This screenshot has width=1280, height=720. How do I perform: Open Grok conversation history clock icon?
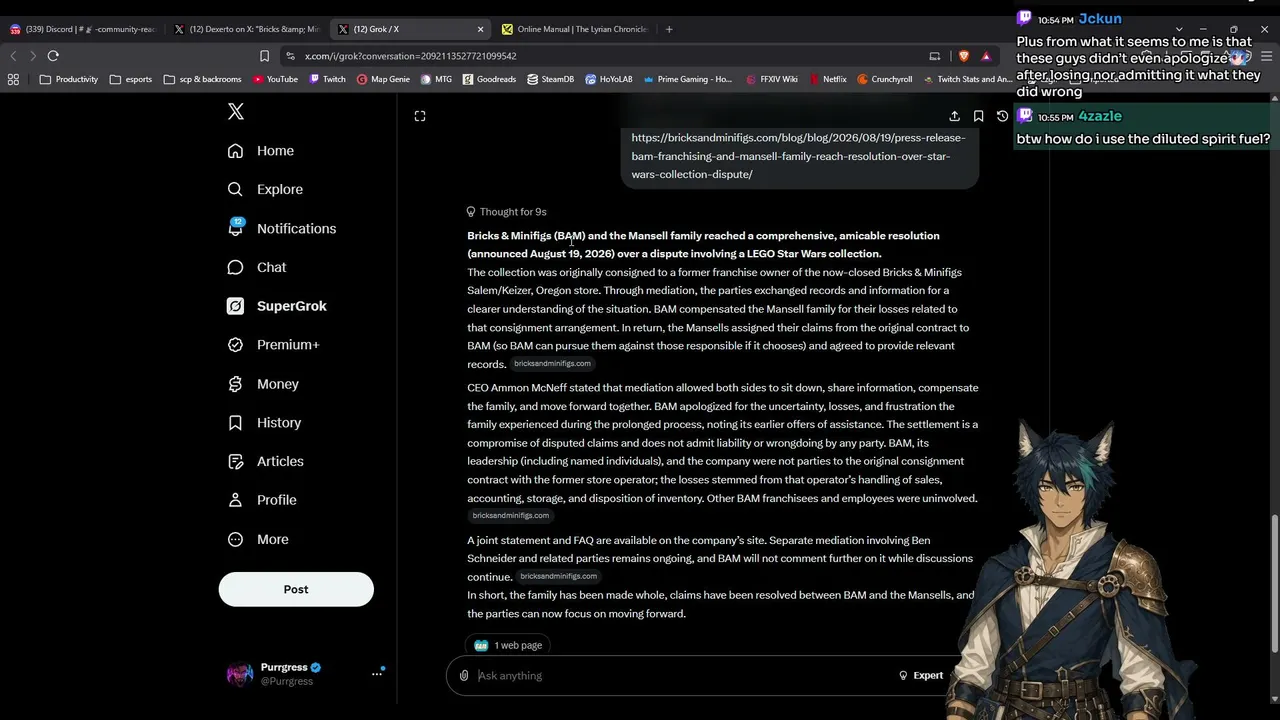[x=1002, y=116]
